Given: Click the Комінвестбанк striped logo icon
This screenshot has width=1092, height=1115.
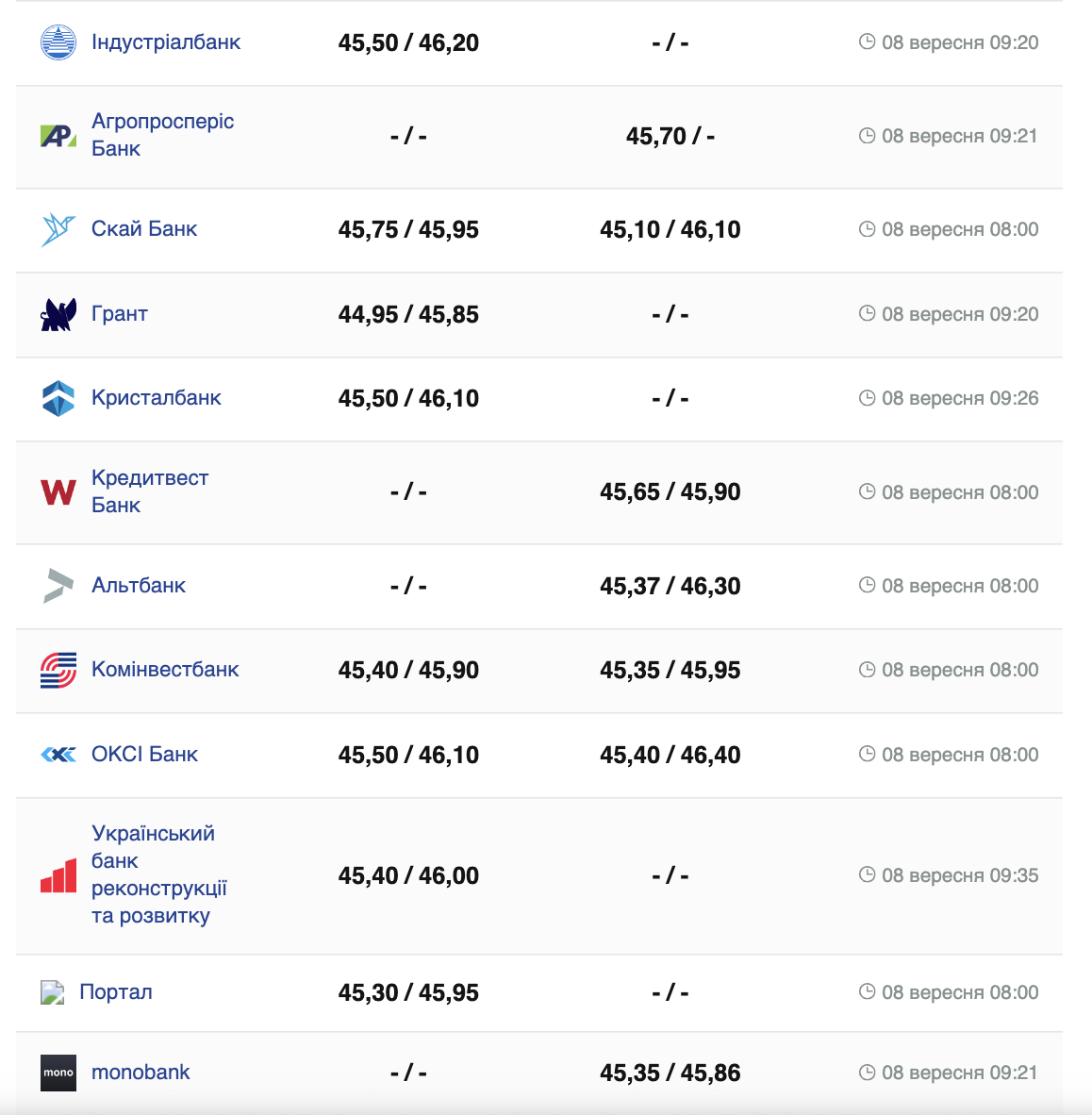Looking at the screenshot, I should click(x=58, y=670).
